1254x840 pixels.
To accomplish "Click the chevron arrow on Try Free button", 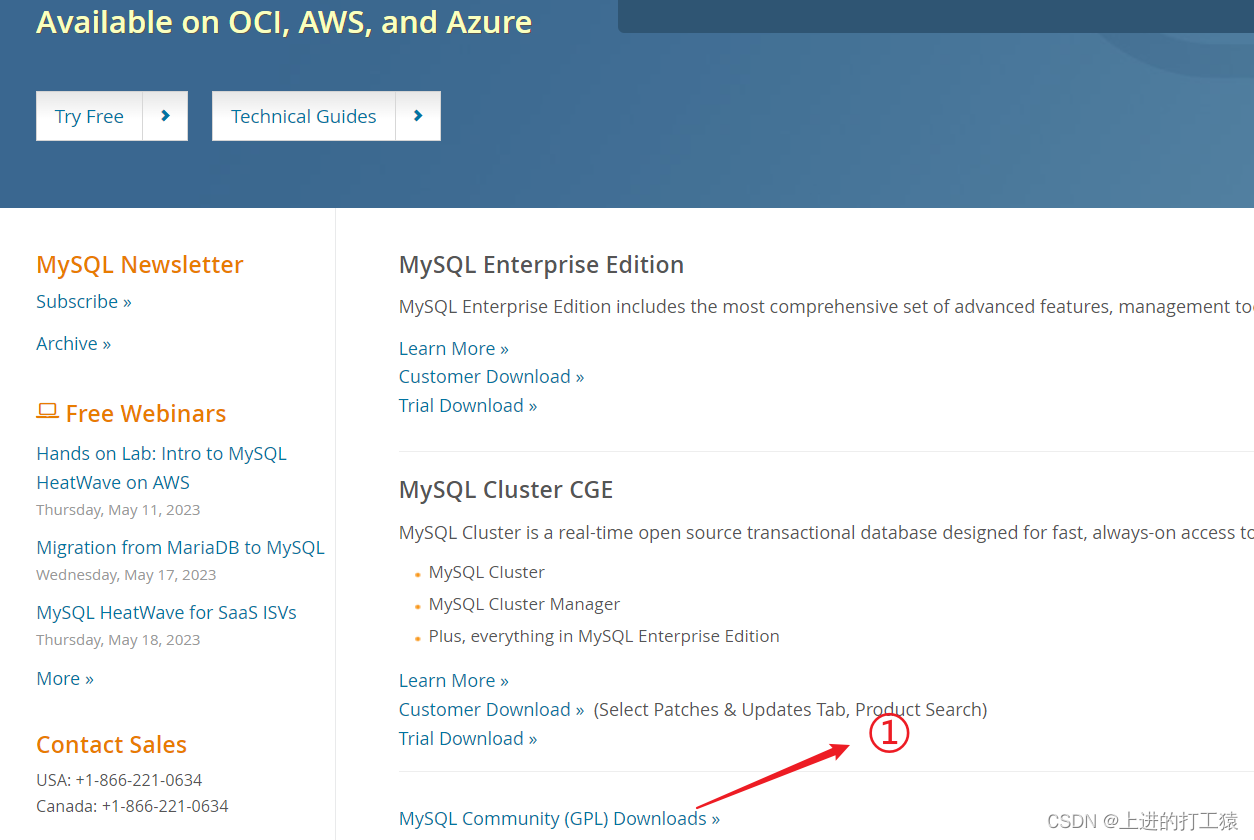I will pyautogui.click(x=165, y=116).
